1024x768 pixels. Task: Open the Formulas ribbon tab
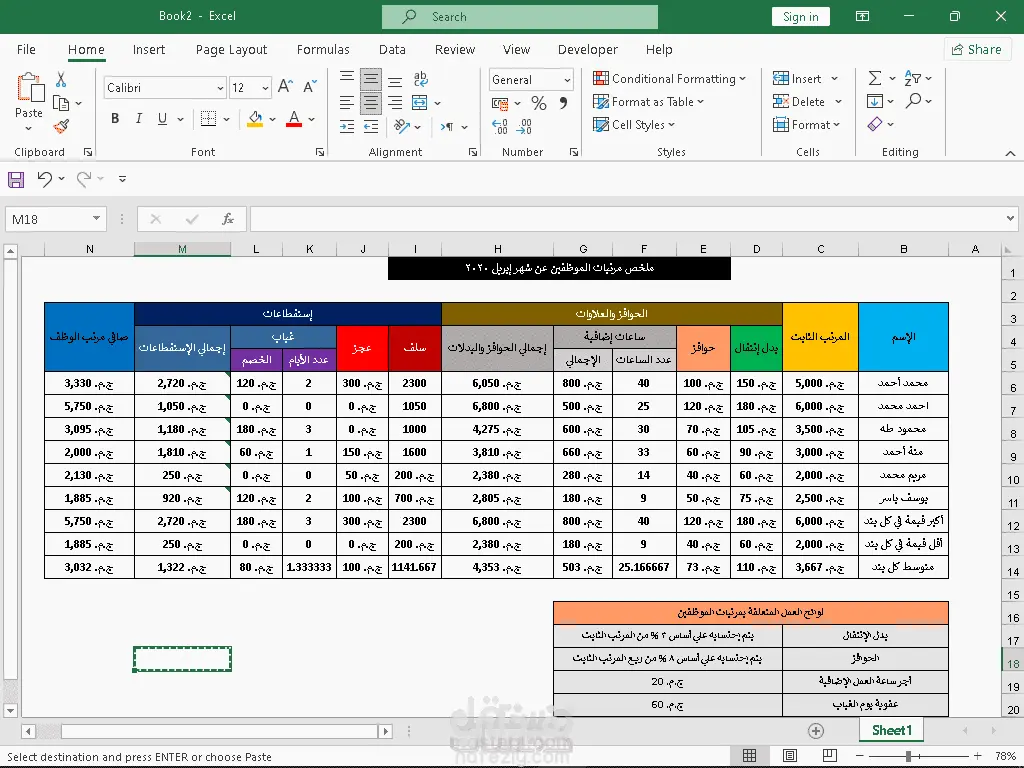coord(323,49)
